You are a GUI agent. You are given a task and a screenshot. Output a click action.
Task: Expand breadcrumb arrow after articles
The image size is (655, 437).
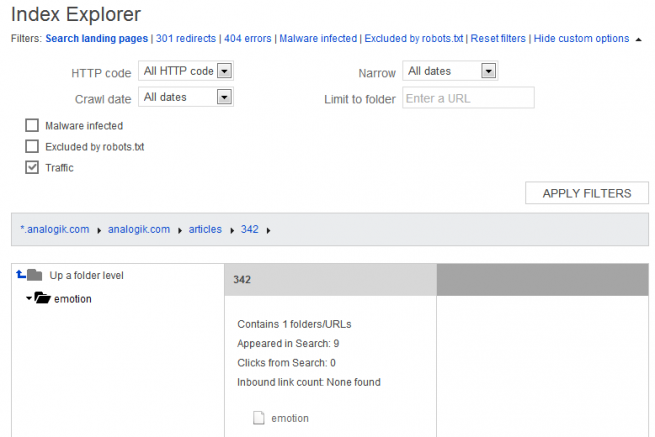232,231
